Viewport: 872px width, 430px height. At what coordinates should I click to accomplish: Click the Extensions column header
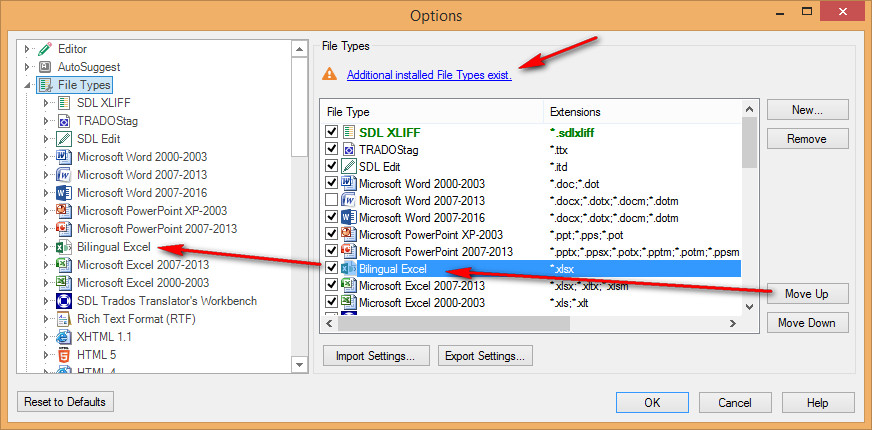642,112
